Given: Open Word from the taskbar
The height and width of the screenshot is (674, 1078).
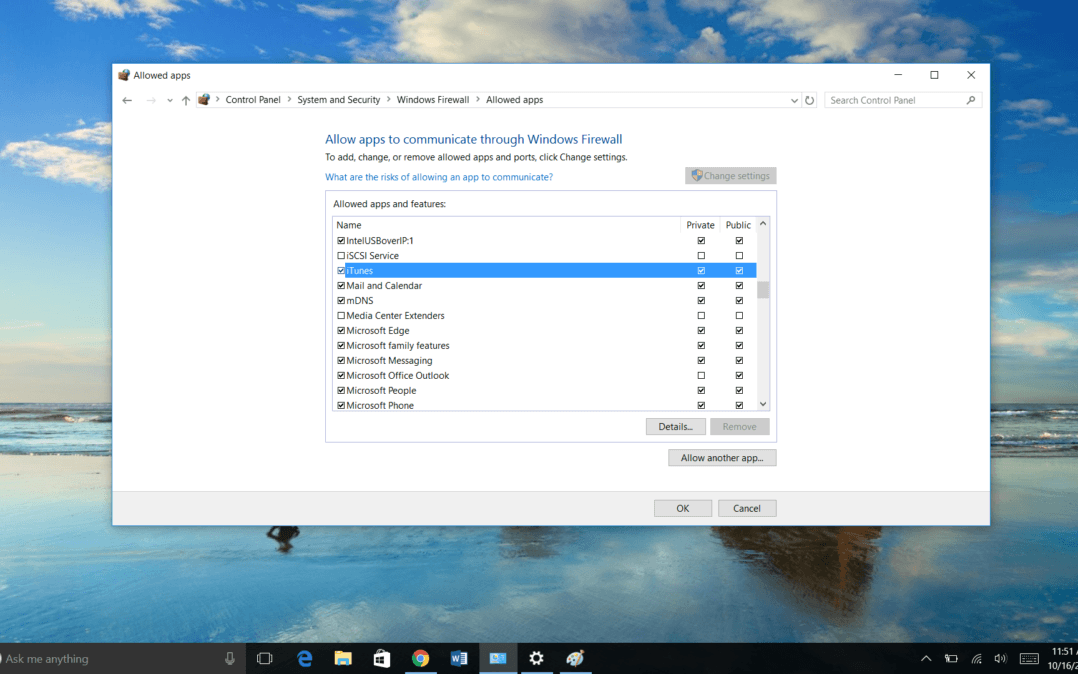Looking at the screenshot, I should pyautogui.click(x=459, y=658).
